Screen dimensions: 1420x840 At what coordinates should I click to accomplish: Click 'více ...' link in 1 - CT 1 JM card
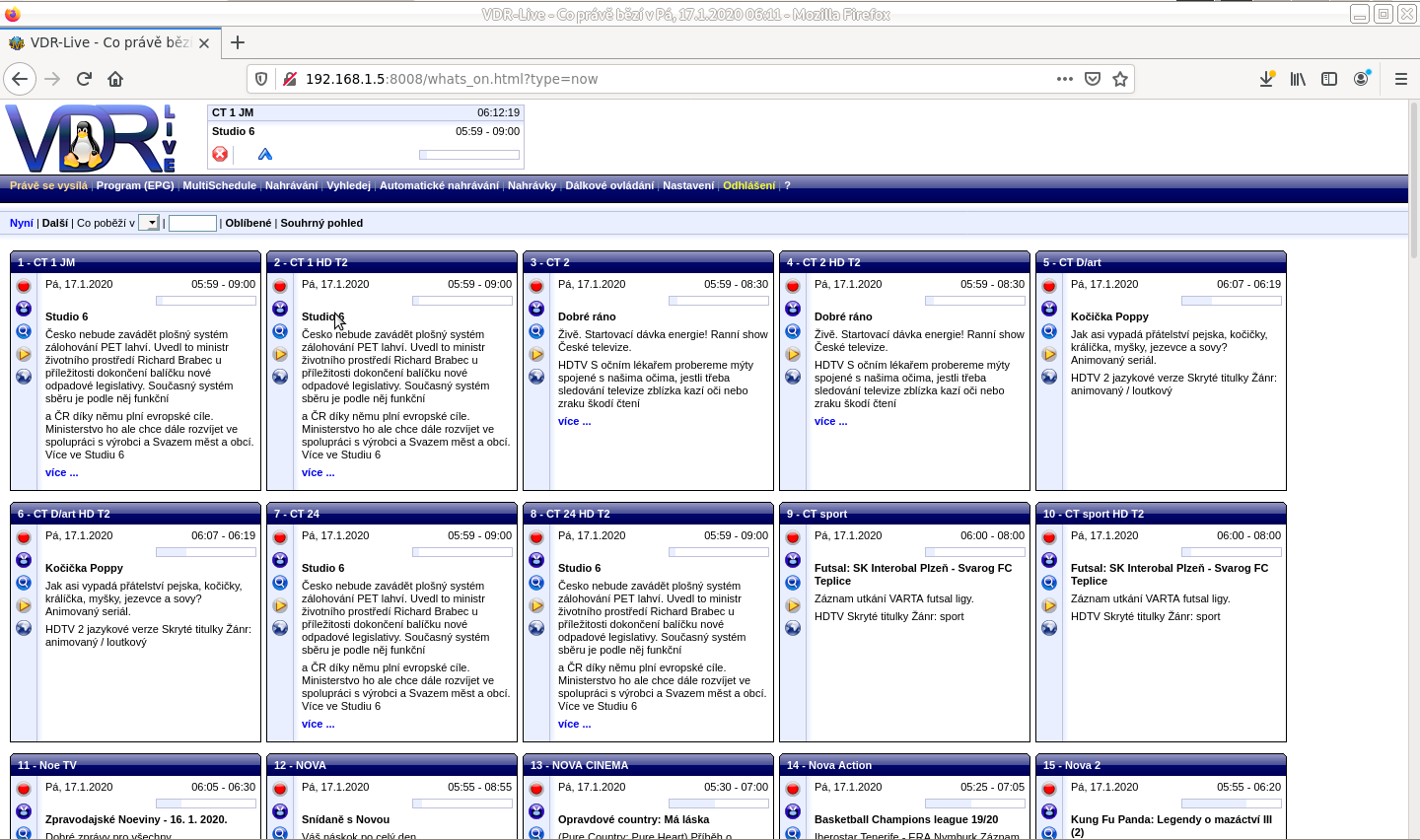(61, 472)
